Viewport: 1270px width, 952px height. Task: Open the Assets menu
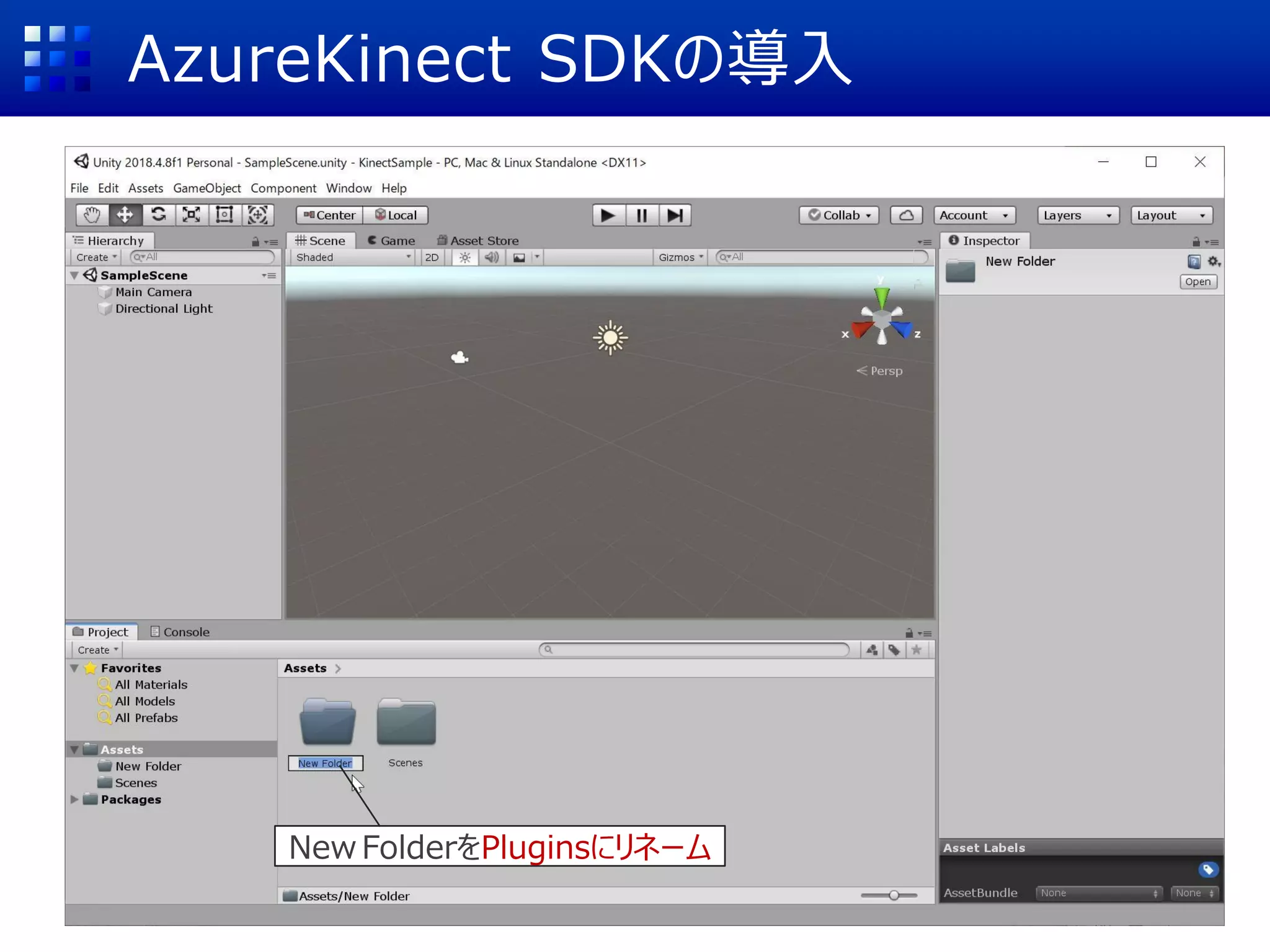coord(146,188)
